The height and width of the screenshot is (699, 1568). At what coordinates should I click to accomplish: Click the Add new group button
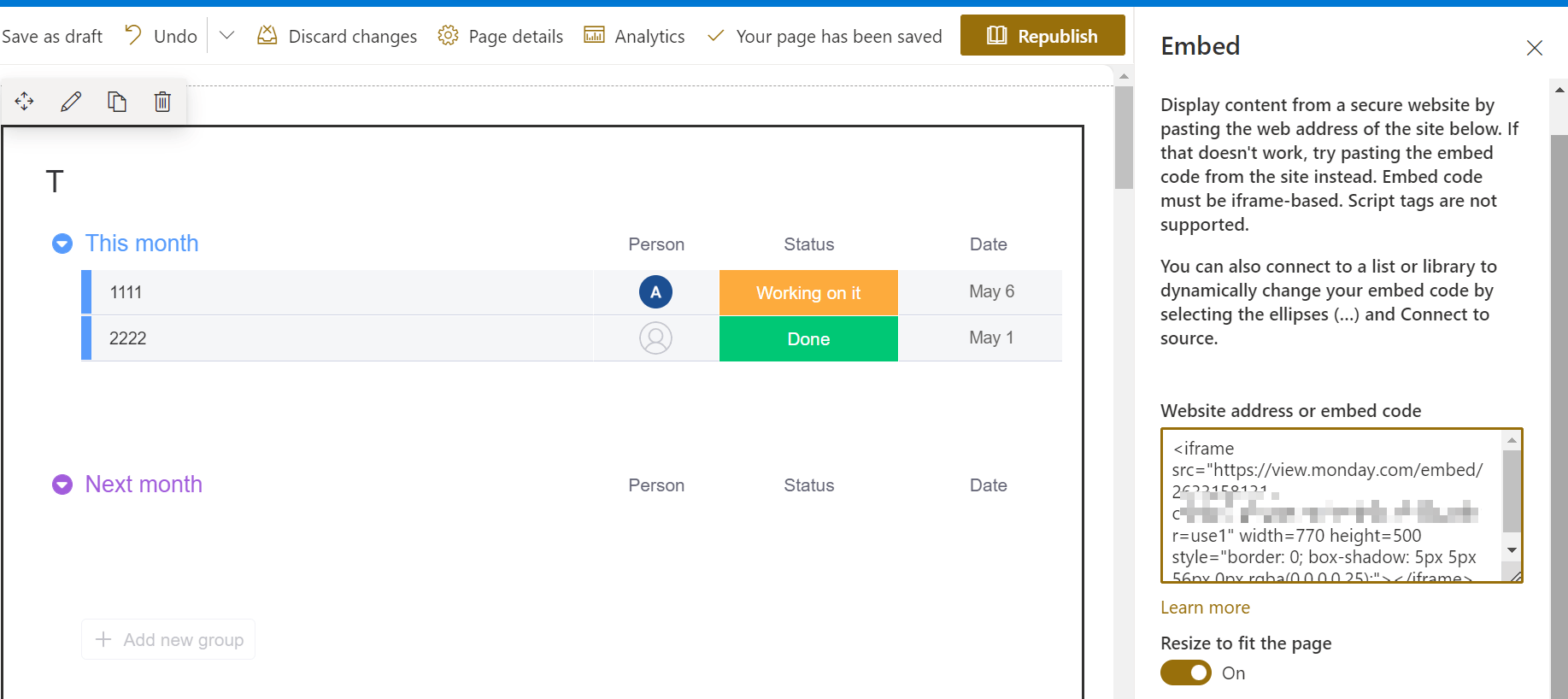pyautogui.click(x=168, y=639)
